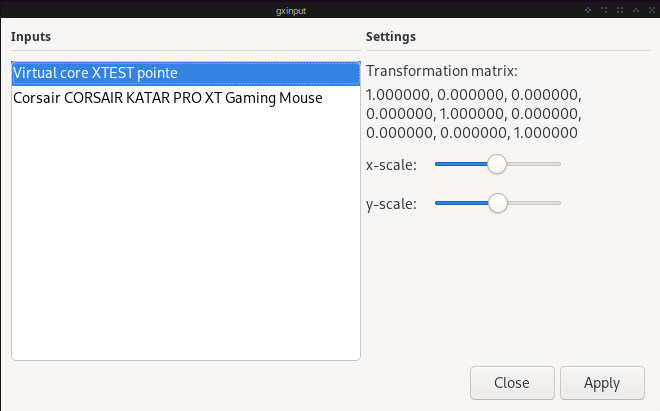The image size is (660, 411).
Task: Select Corsair KATAR PRO XT Gaming Mouse
Action: point(186,98)
